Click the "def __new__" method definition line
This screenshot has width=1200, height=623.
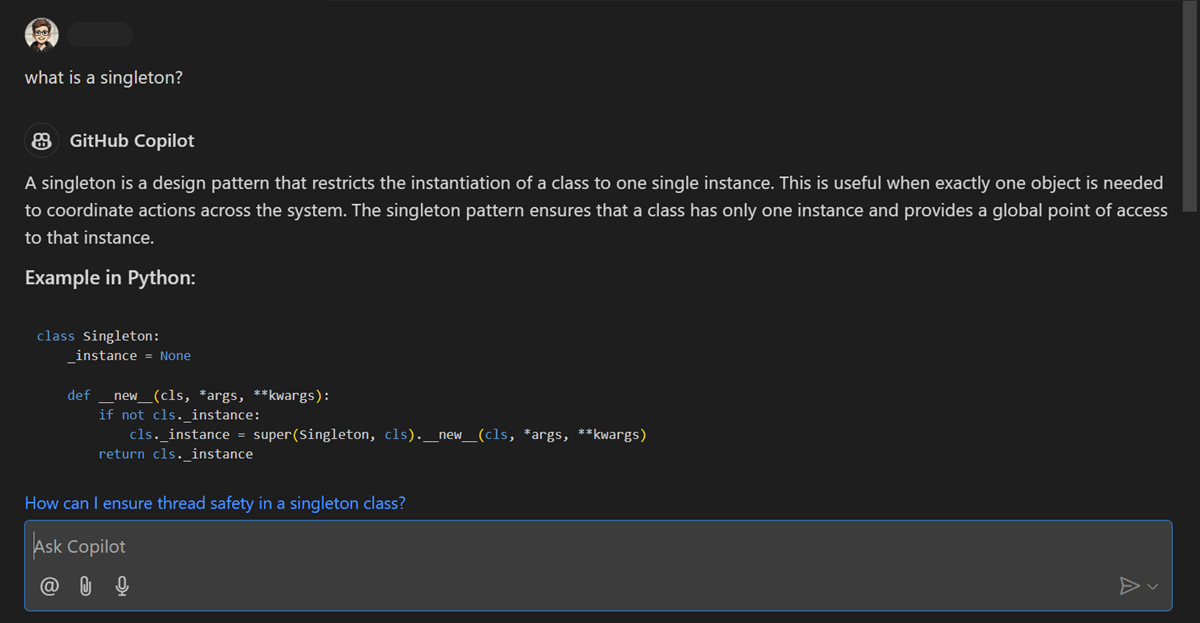click(199, 395)
